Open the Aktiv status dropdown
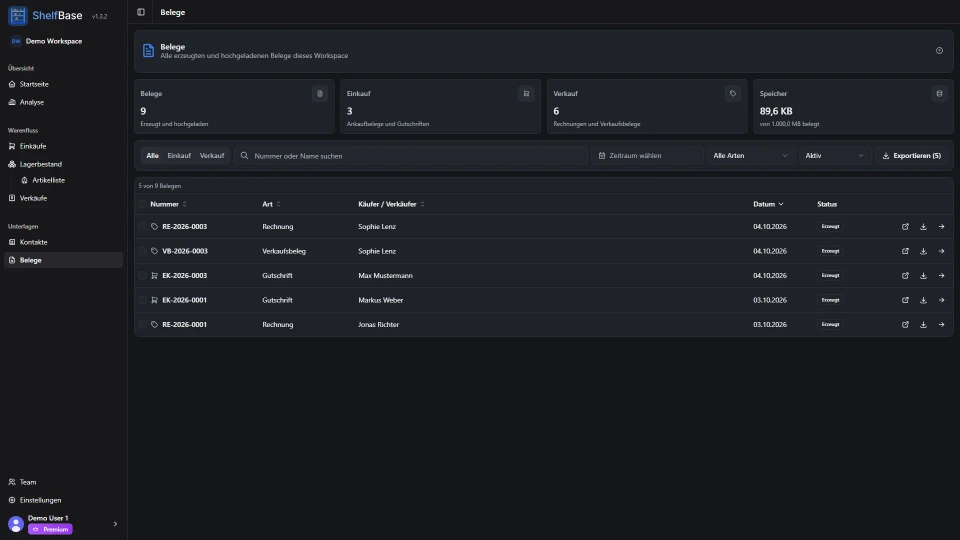Screen dimensions: 960x540 click(x=834, y=156)
